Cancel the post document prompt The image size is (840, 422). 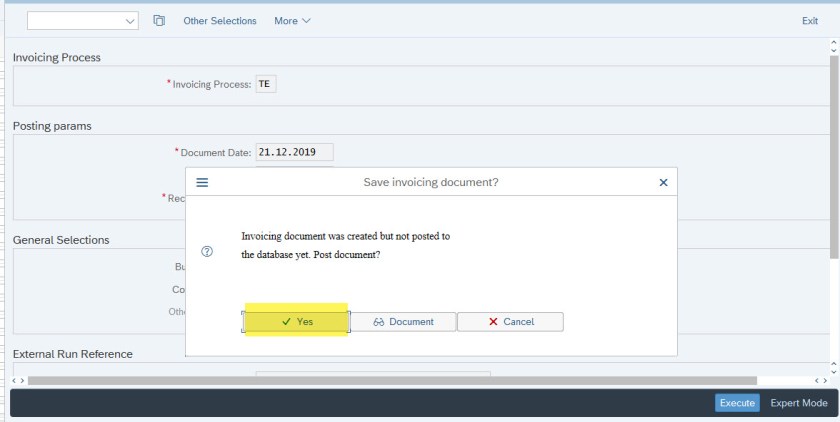(510, 321)
